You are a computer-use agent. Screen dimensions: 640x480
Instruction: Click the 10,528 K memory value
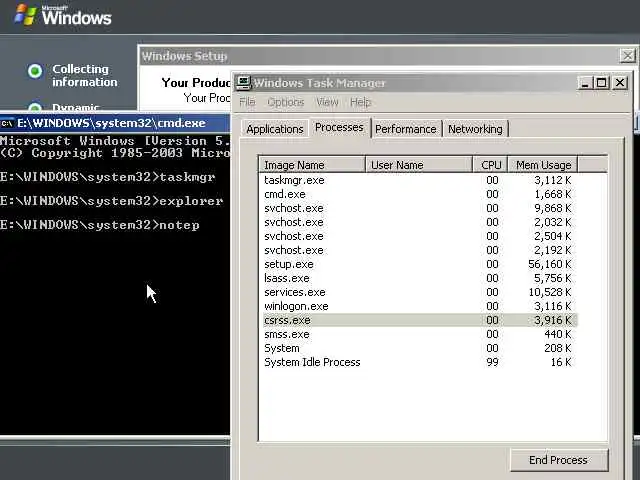click(x=549, y=292)
